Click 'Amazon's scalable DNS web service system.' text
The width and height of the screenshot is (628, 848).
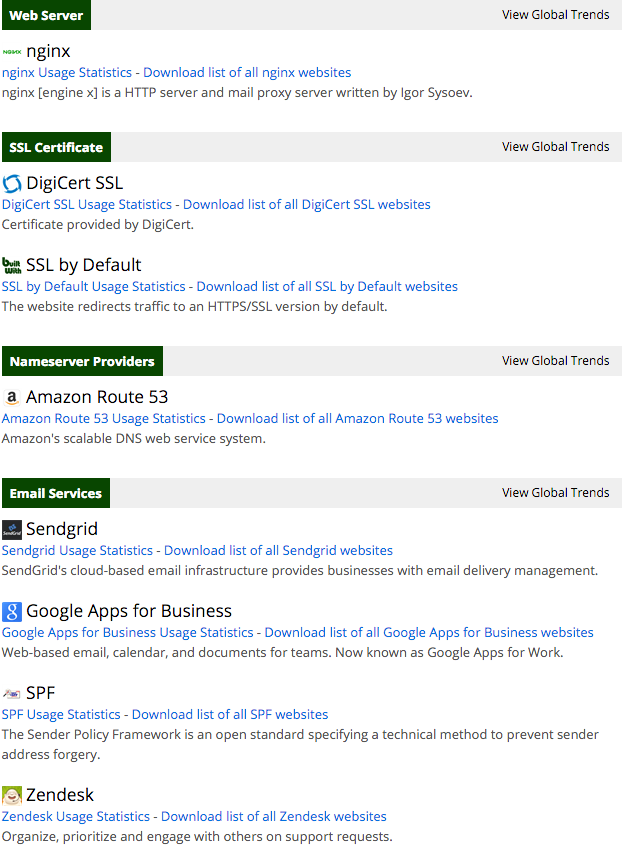click(x=134, y=439)
